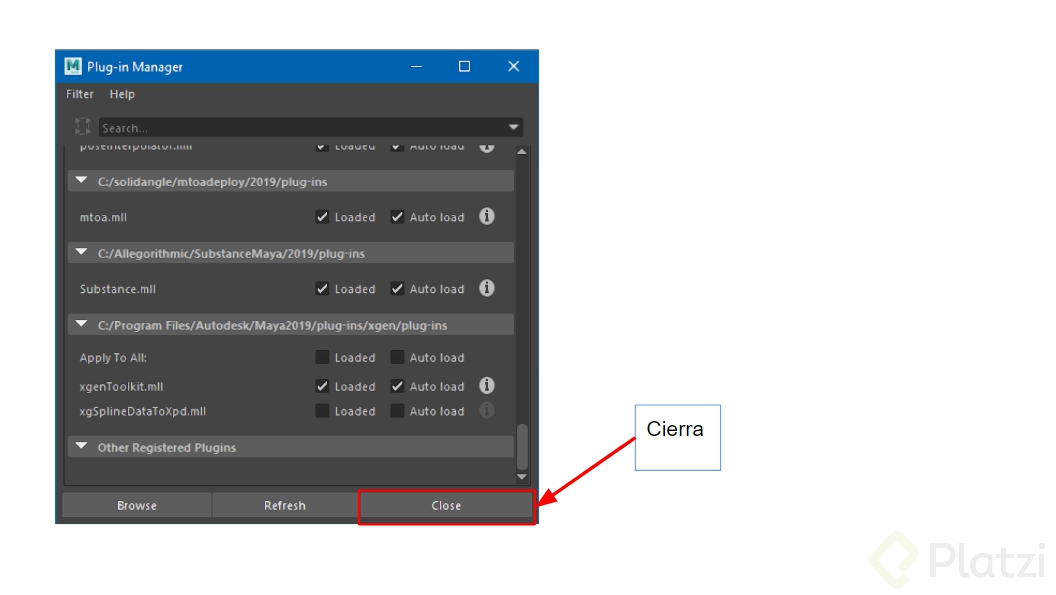Check Loaded in Apply To All row

(x=322, y=357)
